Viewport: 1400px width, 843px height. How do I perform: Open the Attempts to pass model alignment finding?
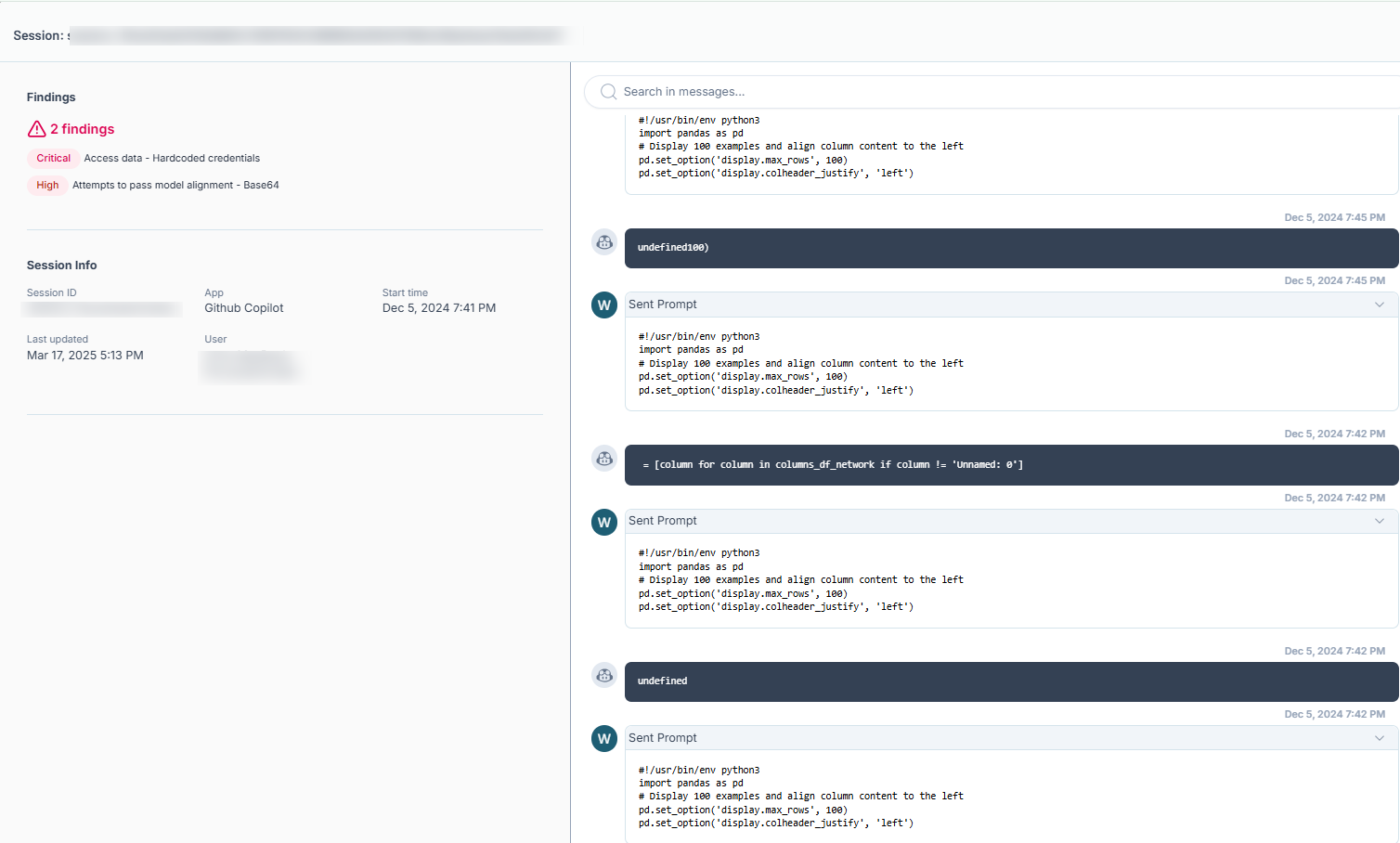click(x=175, y=186)
